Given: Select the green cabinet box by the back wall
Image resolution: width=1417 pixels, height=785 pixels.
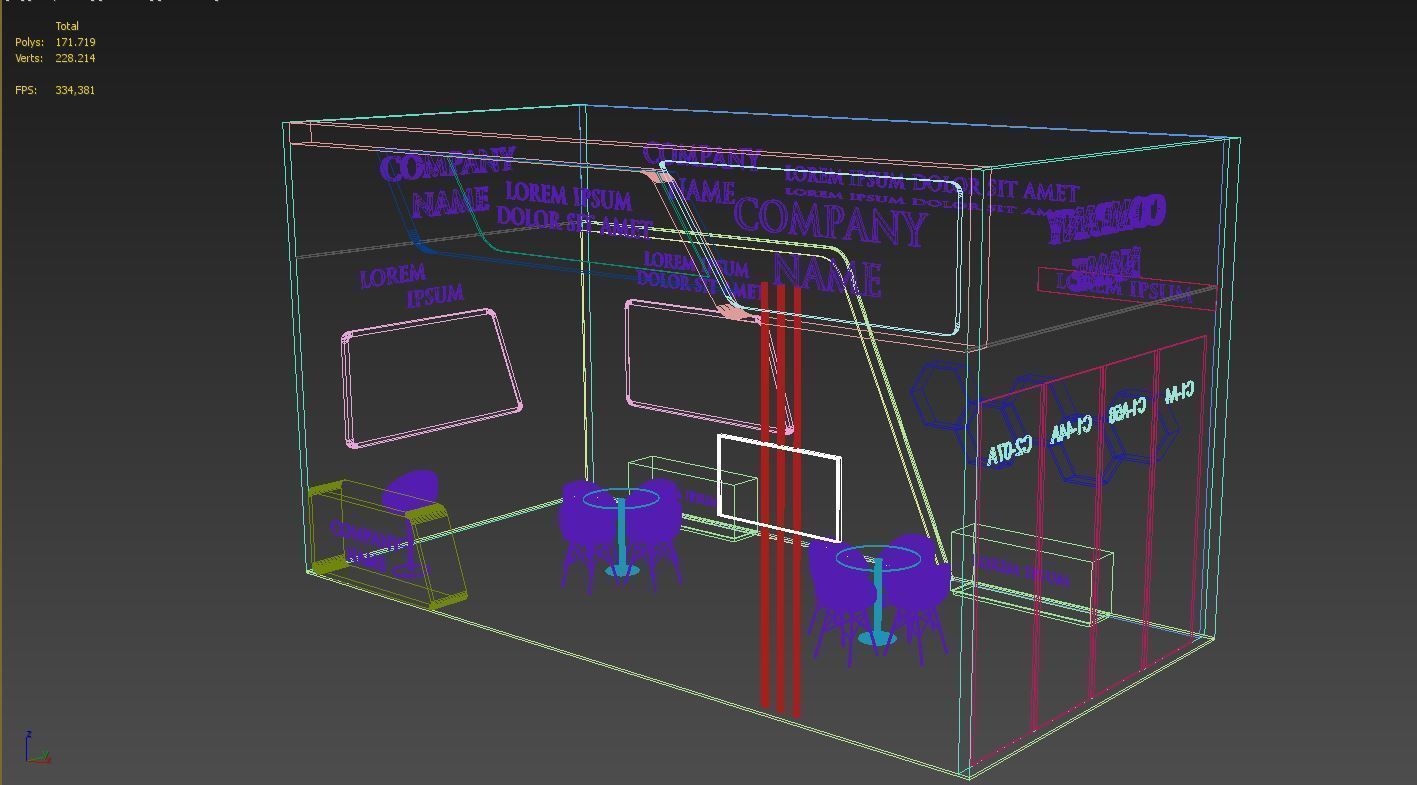Looking at the screenshot, I should (x=692, y=498).
